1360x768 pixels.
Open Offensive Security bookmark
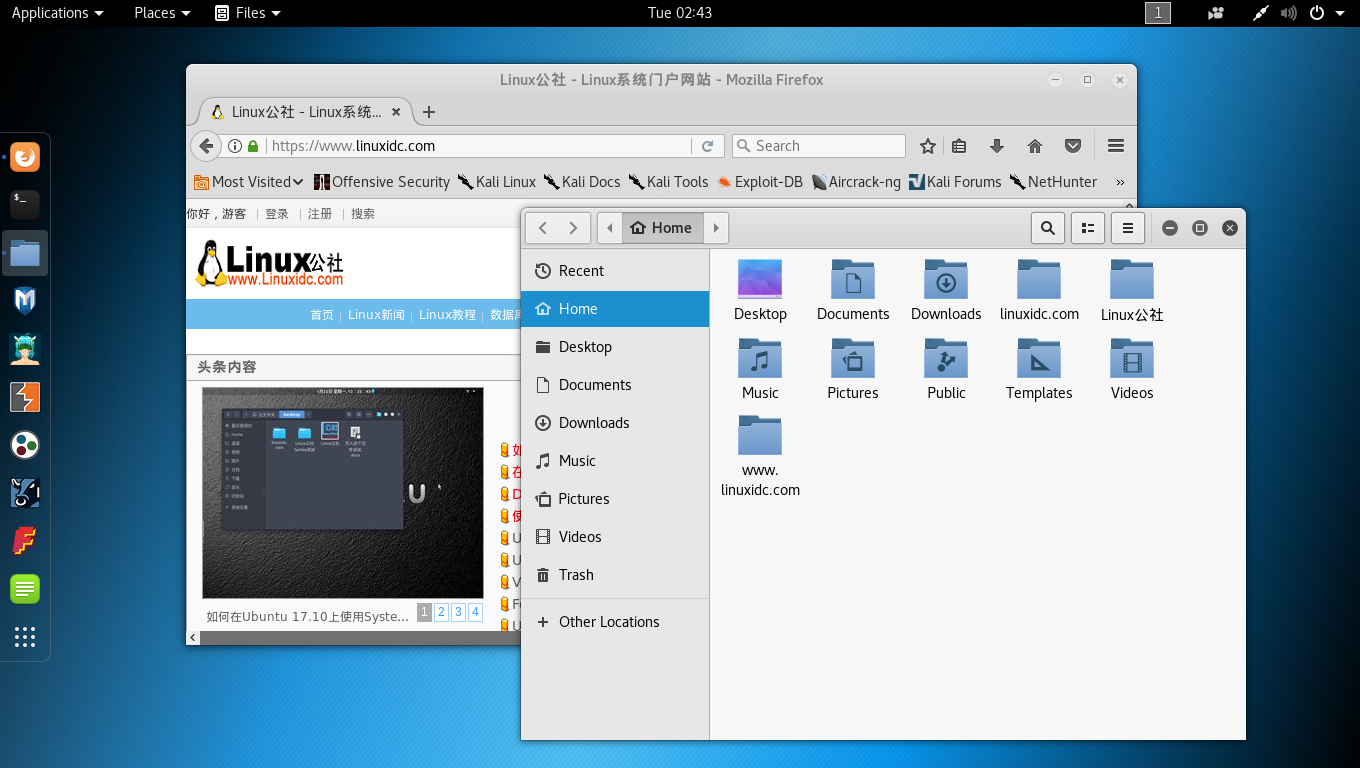tap(381, 182)
